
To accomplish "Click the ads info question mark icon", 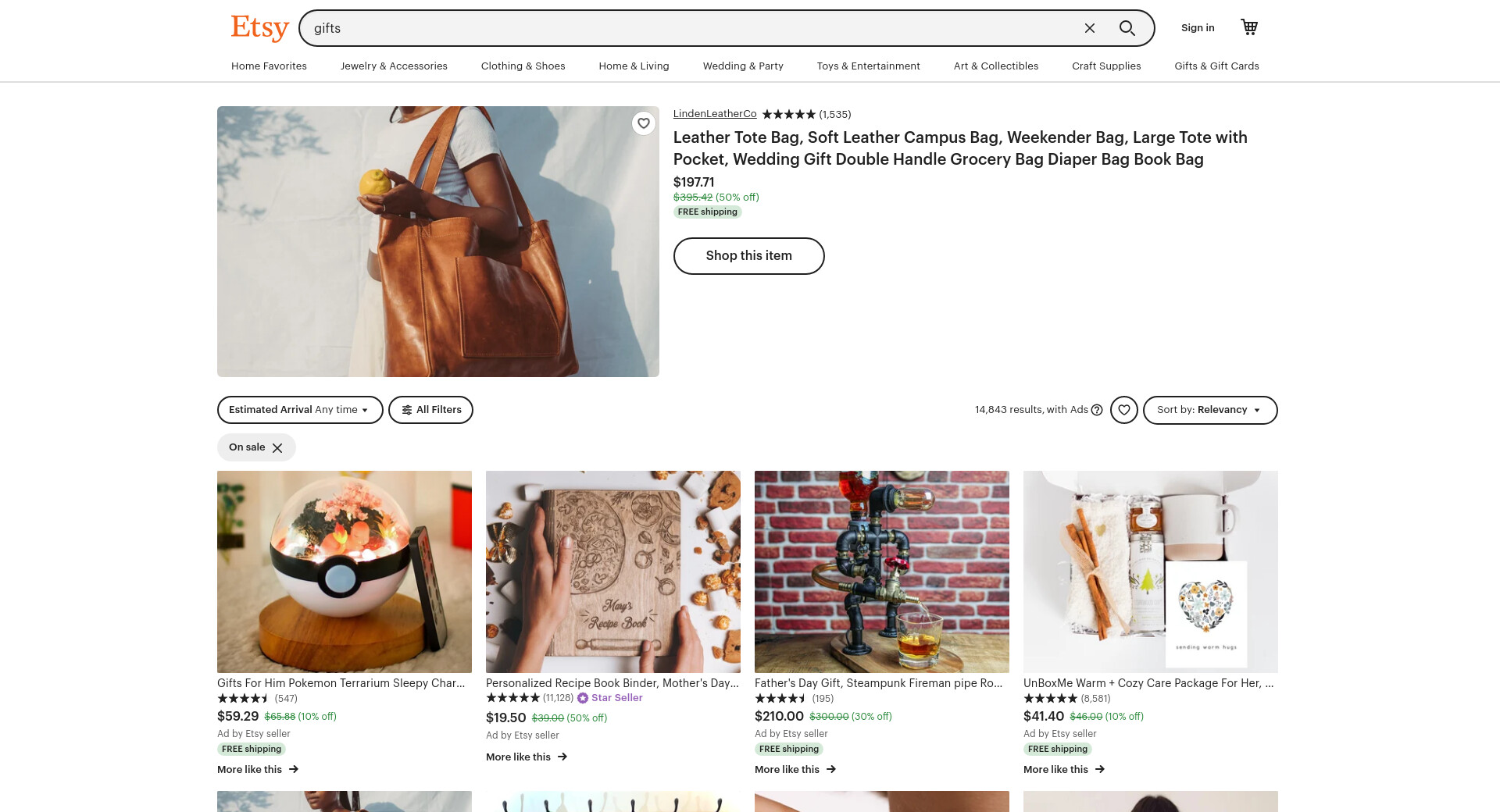I will point(1097,410).
